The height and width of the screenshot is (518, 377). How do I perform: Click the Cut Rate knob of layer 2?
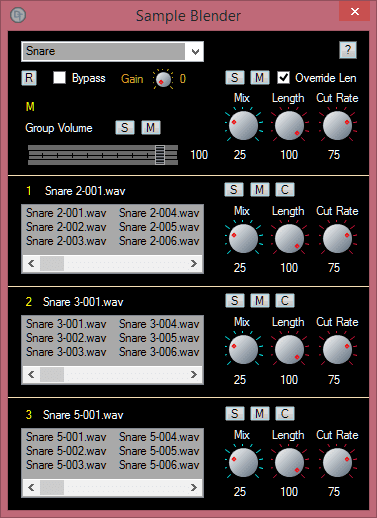[x=337, y=349]
